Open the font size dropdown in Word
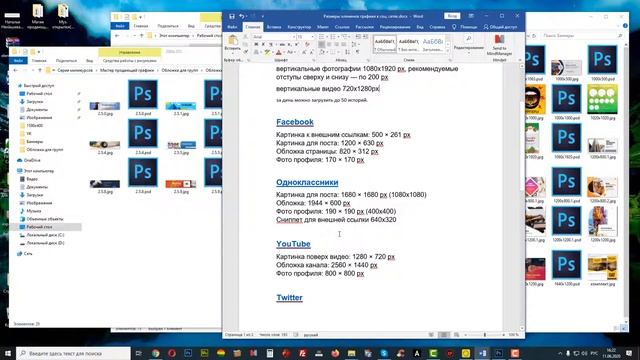Viewport: 640px width, 360px height. pyautogui.click(x=312, y=37)
